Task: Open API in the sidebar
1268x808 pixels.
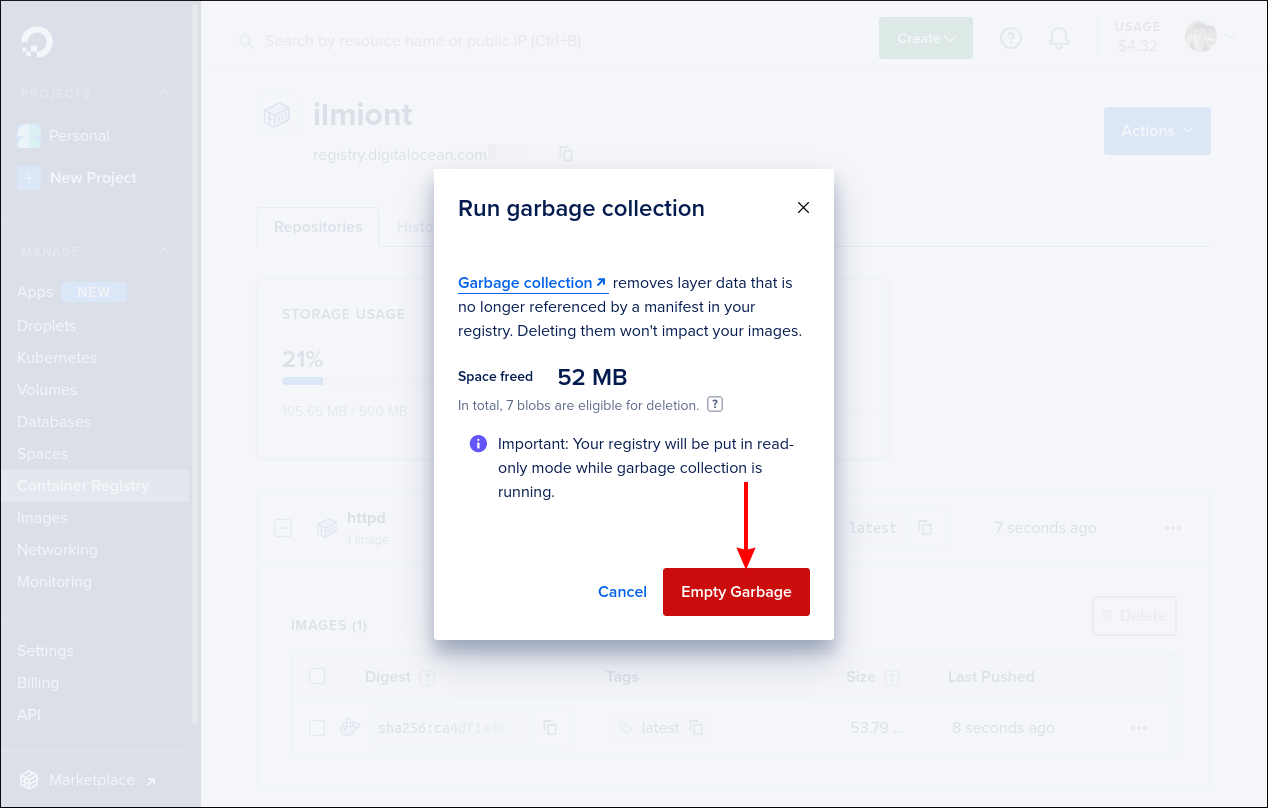Action: (x=29, y=715)
